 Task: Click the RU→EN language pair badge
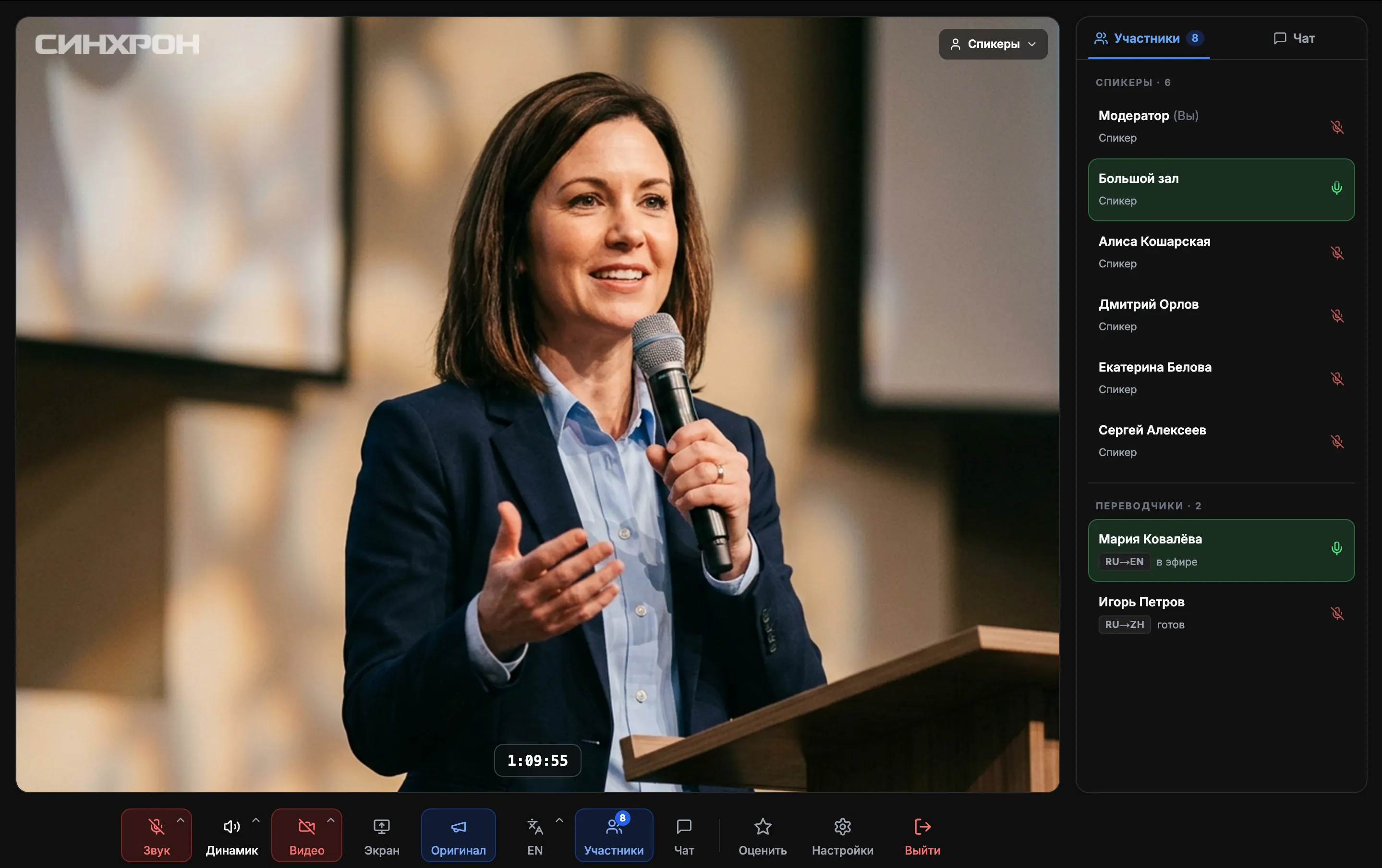pos(1124,562)
